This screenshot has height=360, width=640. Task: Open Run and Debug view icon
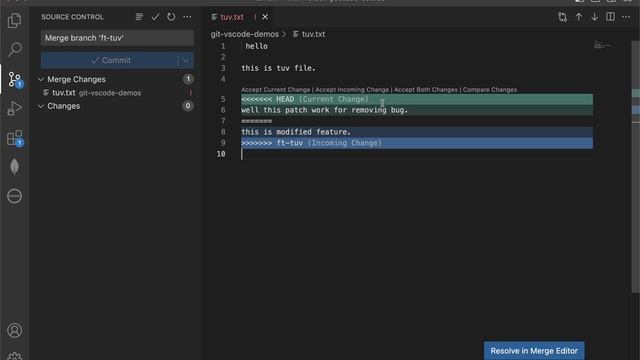[x=14, y=109]
